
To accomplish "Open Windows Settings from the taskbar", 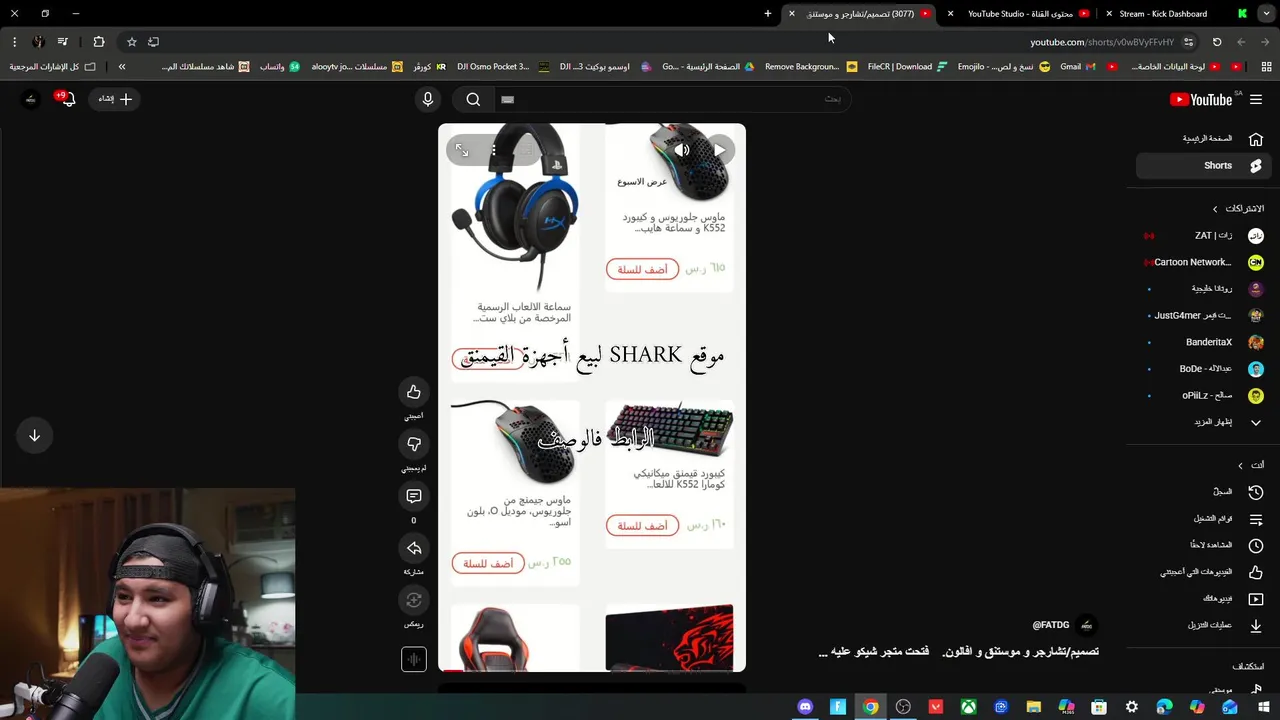I will coord(1132,707).
